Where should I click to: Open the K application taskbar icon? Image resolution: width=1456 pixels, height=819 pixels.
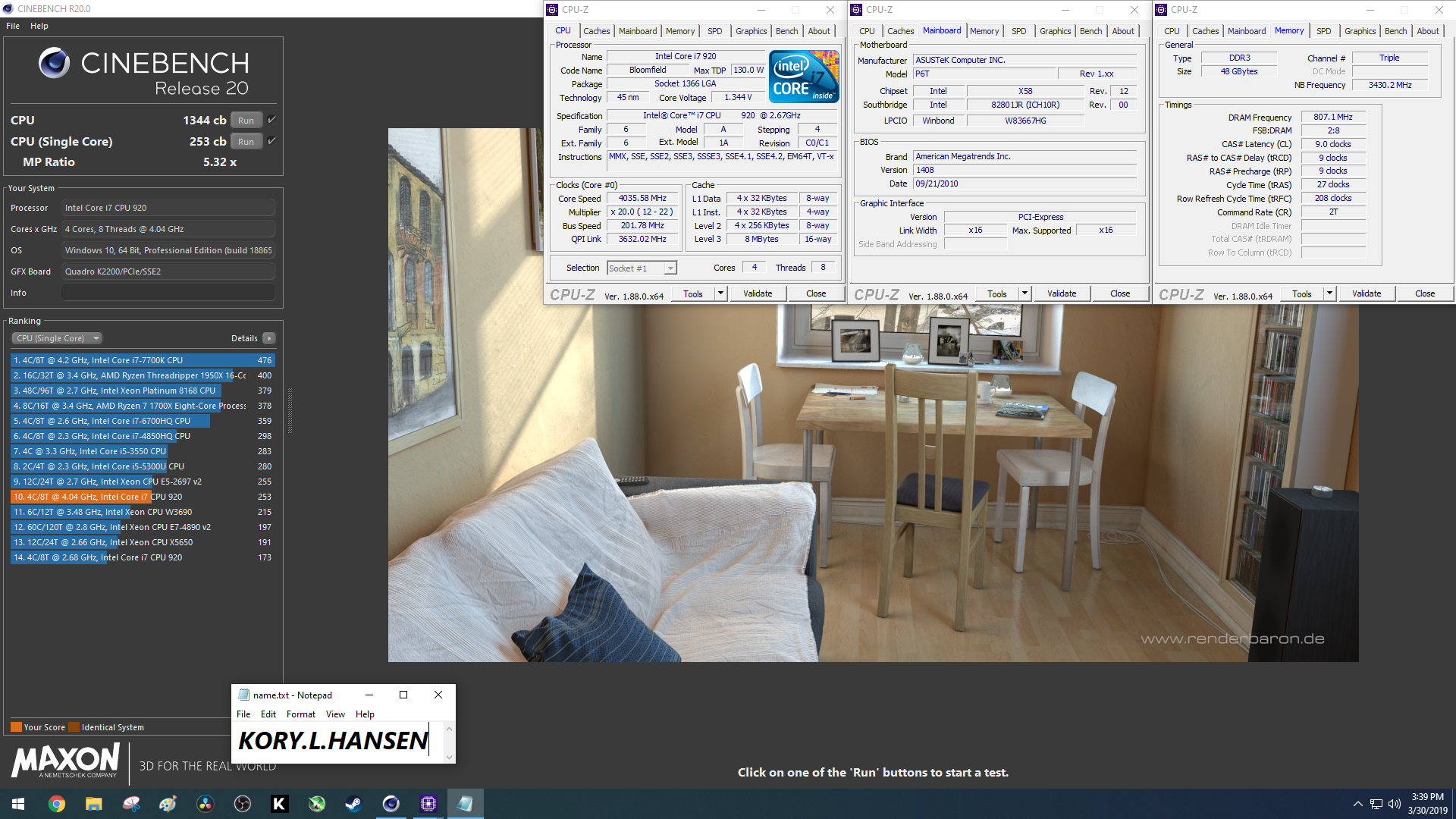280,804
